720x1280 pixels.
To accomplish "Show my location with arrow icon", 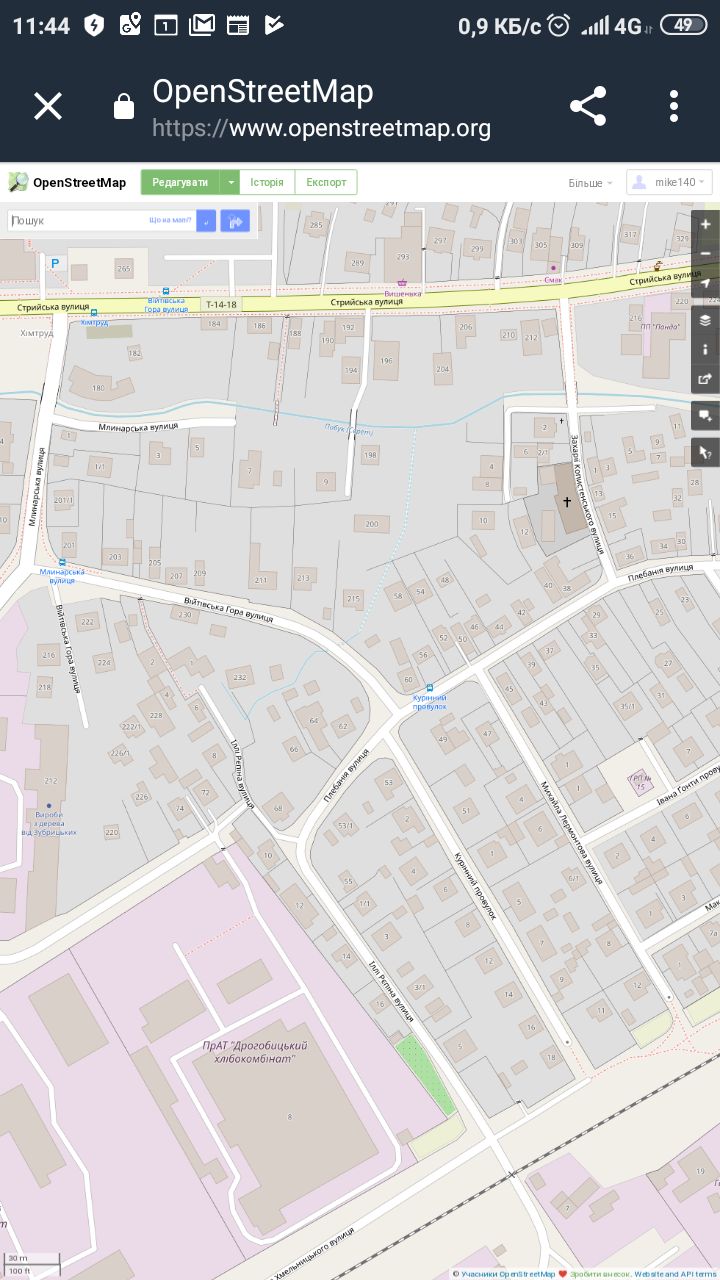I will pos(705,284).
